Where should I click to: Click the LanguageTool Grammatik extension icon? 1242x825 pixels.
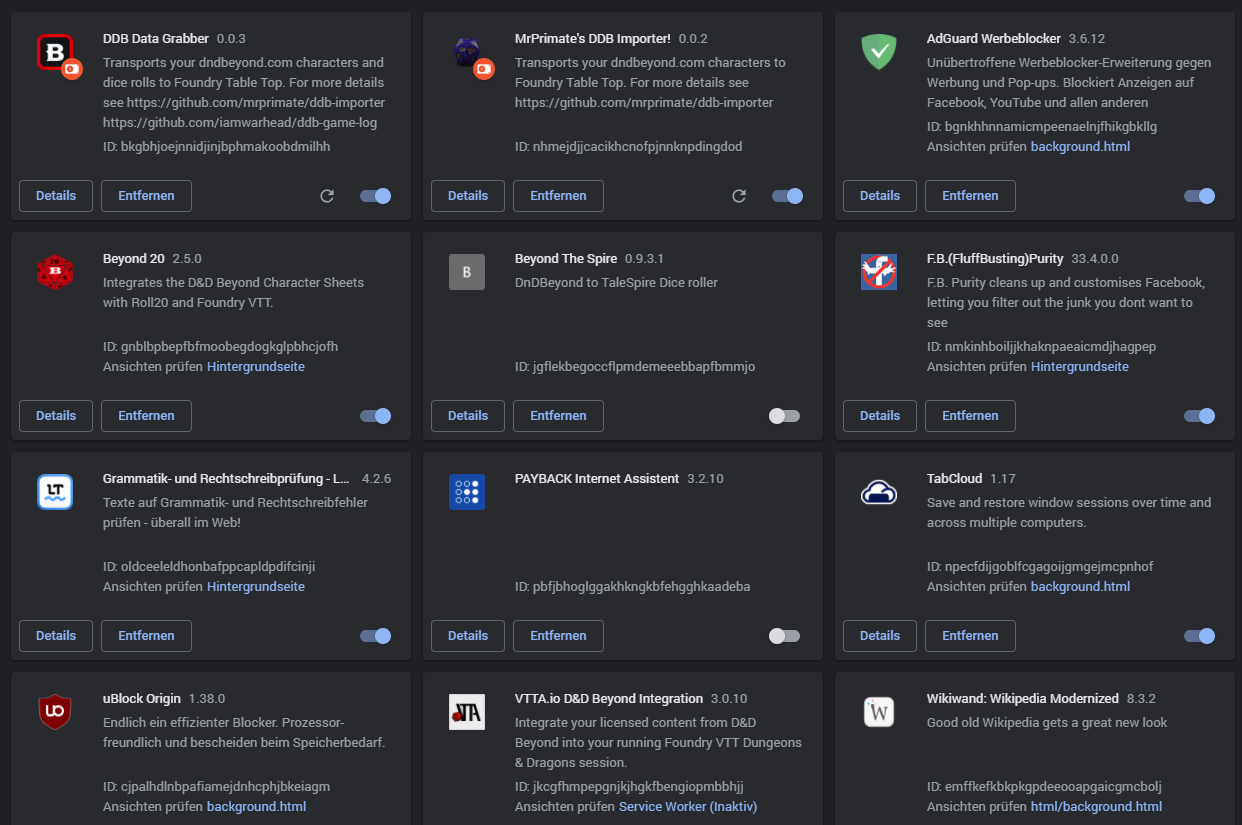tap(55, 492)
